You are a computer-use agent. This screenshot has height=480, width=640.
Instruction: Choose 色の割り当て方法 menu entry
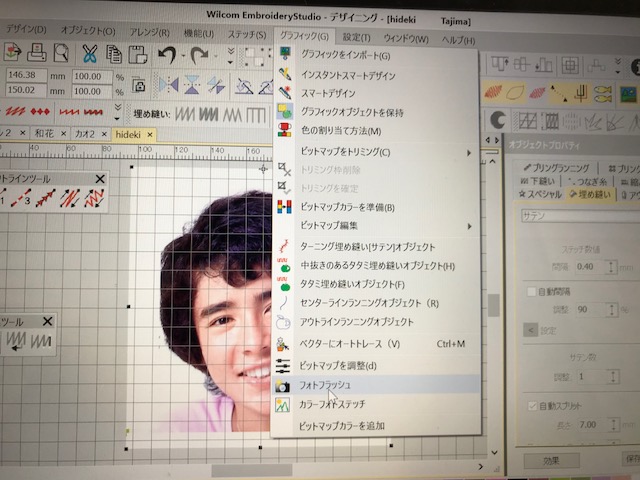click(341, 131)
